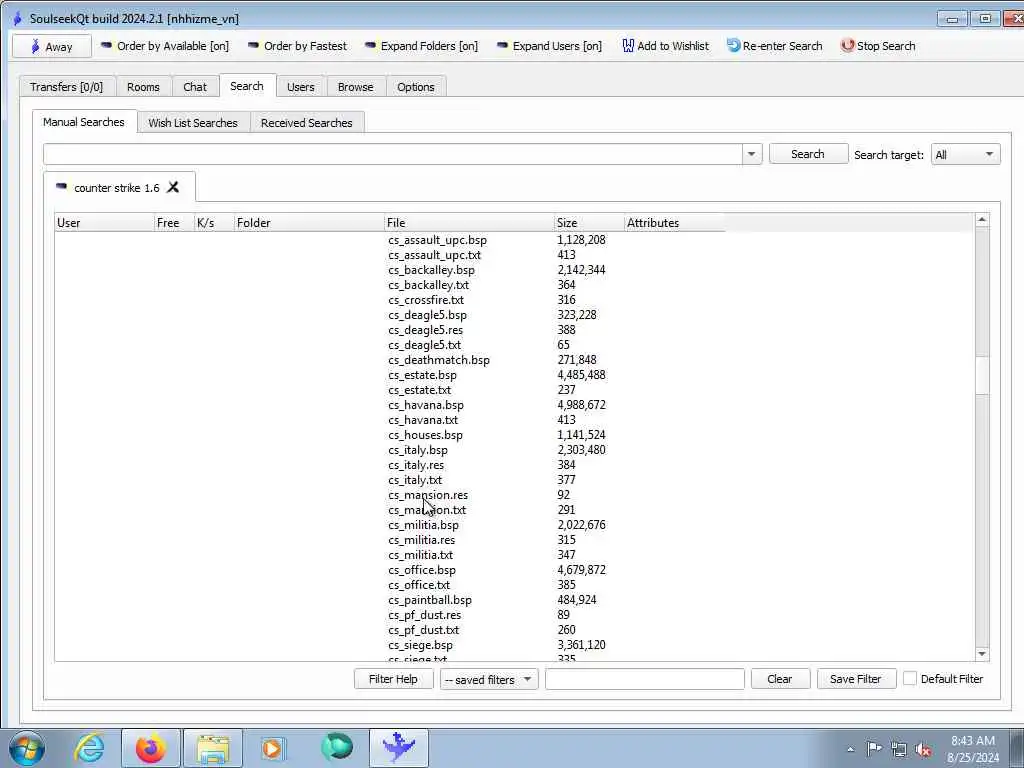
Task: Click the results scrollbar down arrow
Action: point(982,654)
